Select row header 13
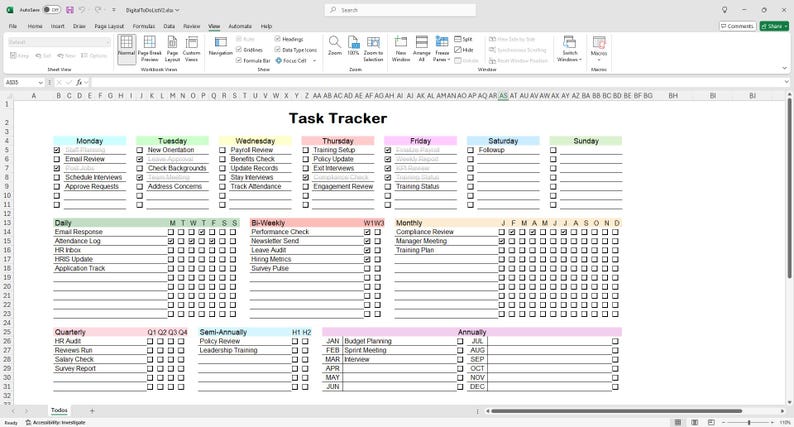The width and height of the screenshot is (794, 427). click(7, 223)
